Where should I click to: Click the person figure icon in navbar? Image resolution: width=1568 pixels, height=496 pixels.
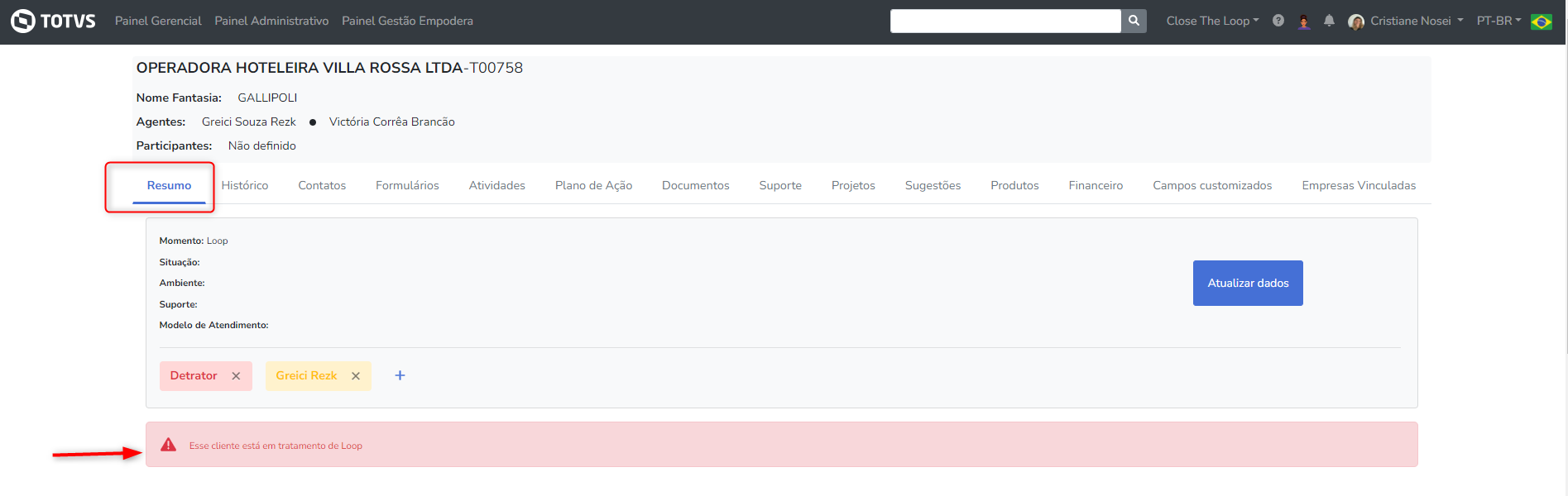(x=1304, y=21)
